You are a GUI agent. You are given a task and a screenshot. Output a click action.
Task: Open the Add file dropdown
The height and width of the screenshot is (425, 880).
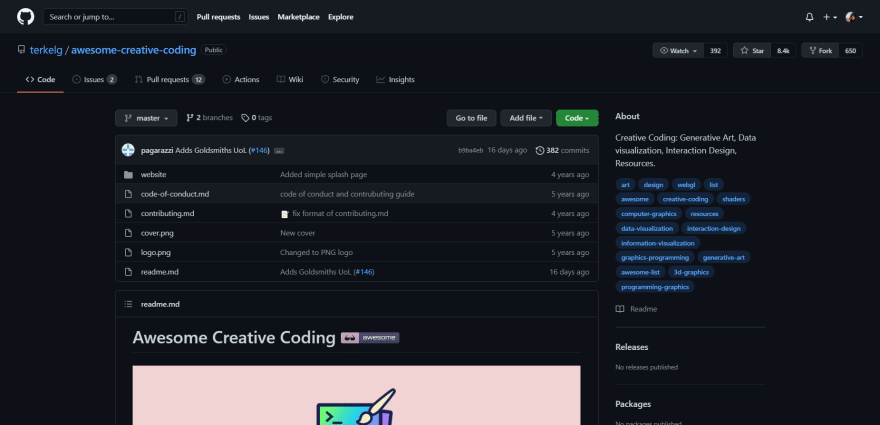(x=526, y=118)
